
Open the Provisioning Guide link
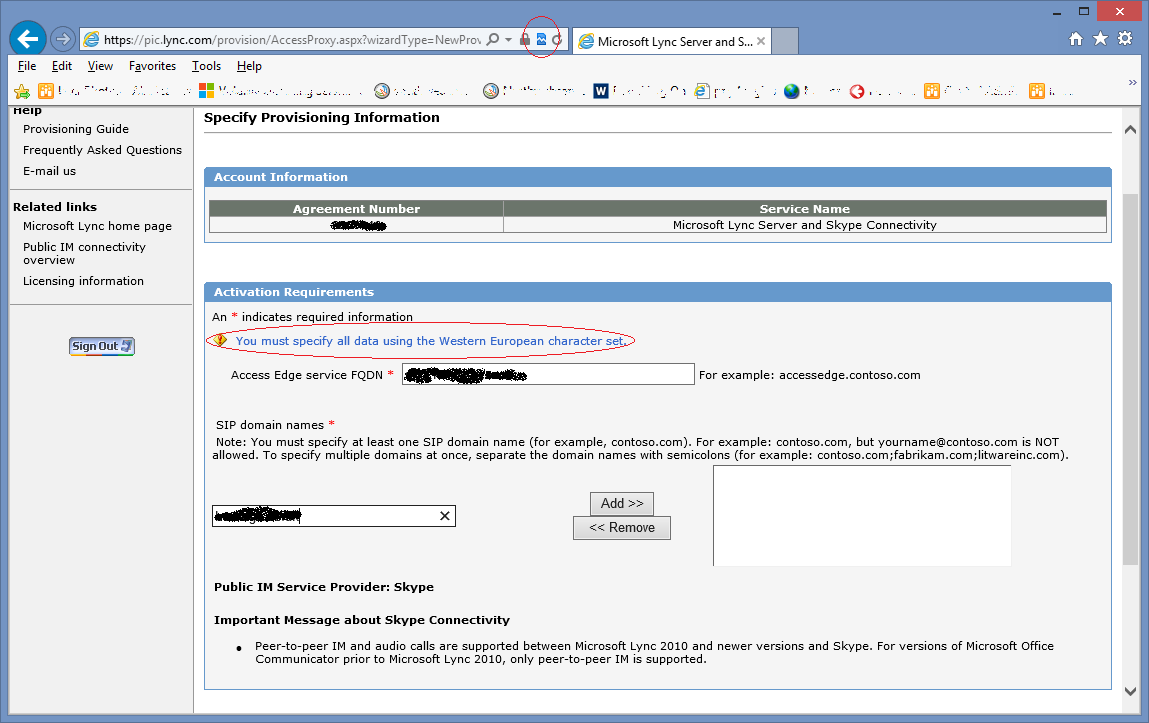pyautogui.click(x=75, y=129)
